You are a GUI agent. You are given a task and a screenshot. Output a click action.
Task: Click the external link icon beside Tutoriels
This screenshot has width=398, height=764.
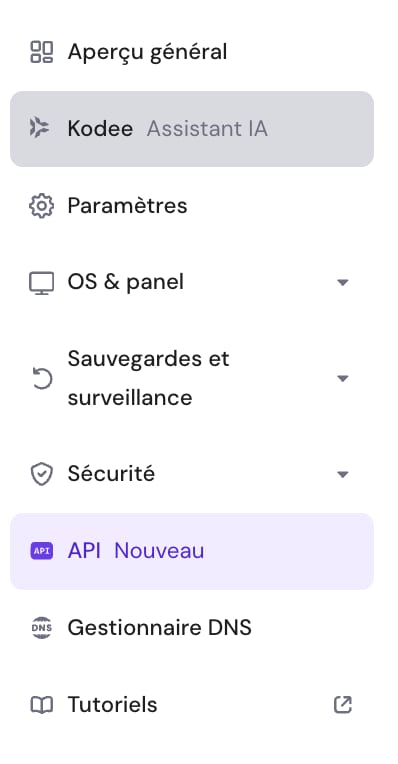[342, 705]
